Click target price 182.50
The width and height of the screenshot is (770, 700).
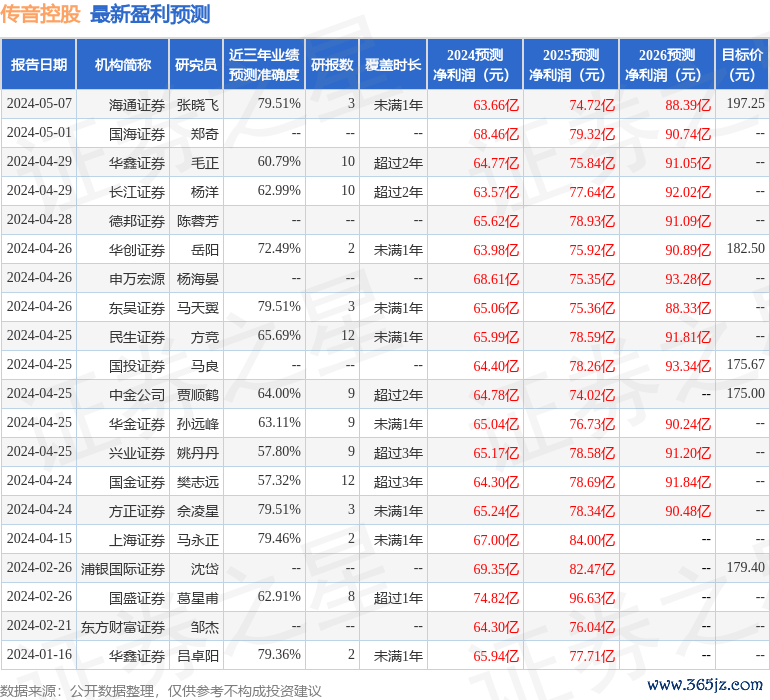[x=746, y=249]
